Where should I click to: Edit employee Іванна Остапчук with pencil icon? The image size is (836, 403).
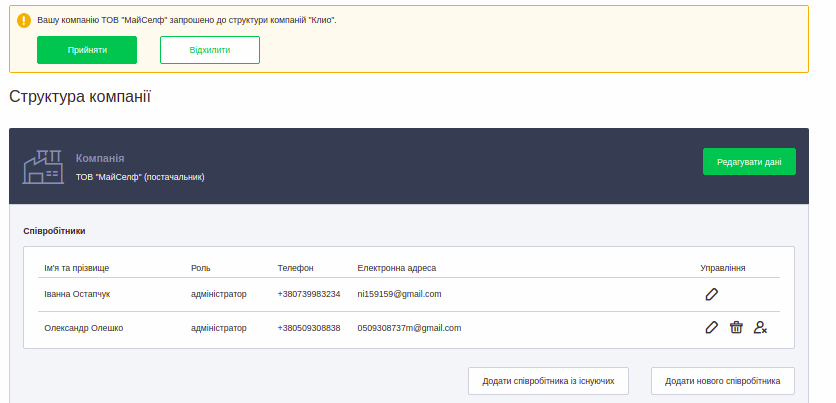pyautogui.click(x=711, y=294)
